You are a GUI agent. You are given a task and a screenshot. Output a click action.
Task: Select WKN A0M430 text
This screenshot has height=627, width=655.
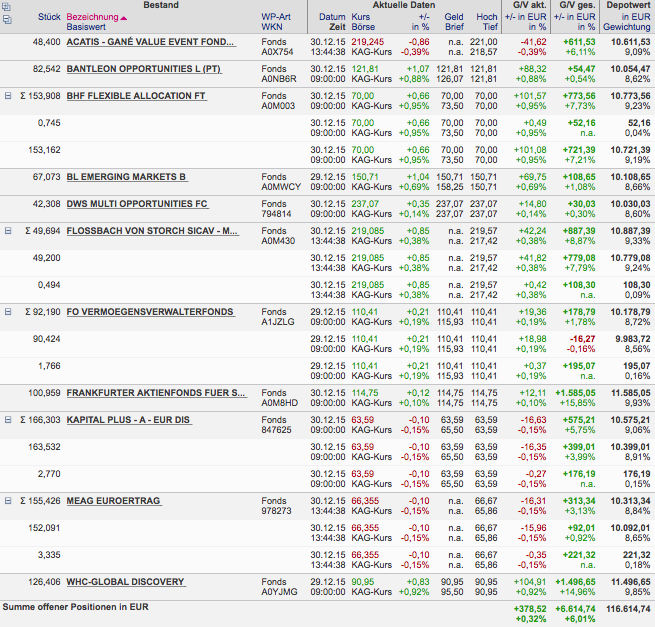(278, 241)
